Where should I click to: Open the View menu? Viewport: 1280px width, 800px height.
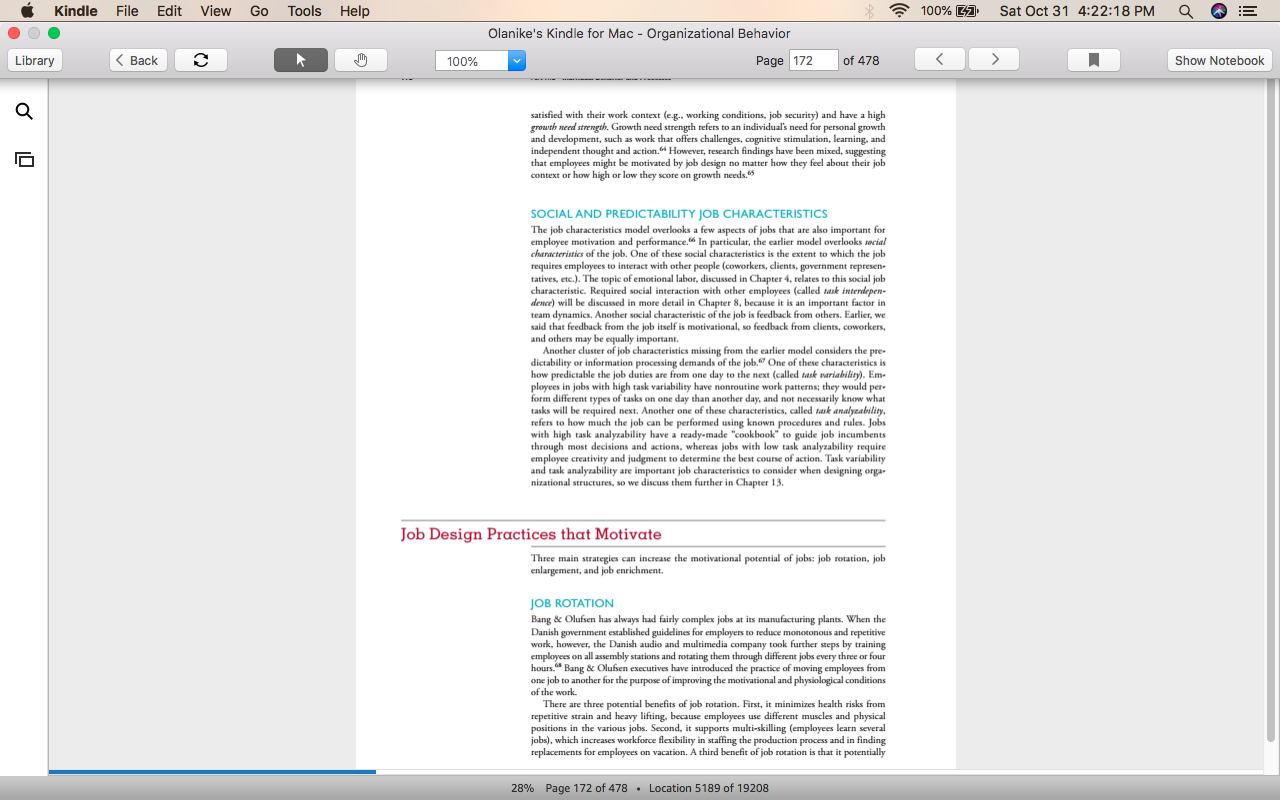215,11
